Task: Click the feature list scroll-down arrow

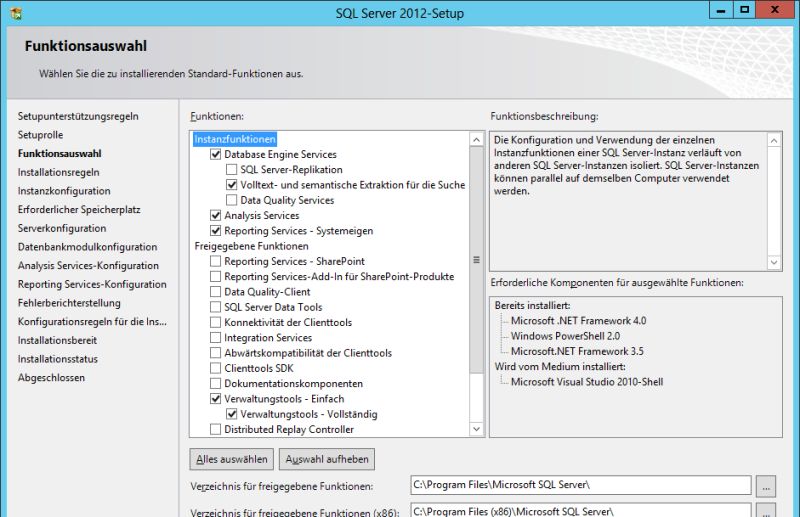Action: 476,429
